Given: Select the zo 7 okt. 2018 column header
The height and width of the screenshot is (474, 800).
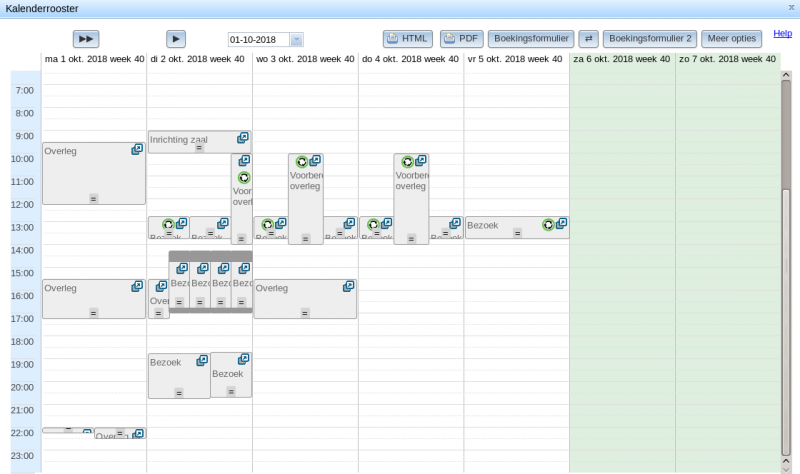Looking at the screenshot, I should point(727,59).
